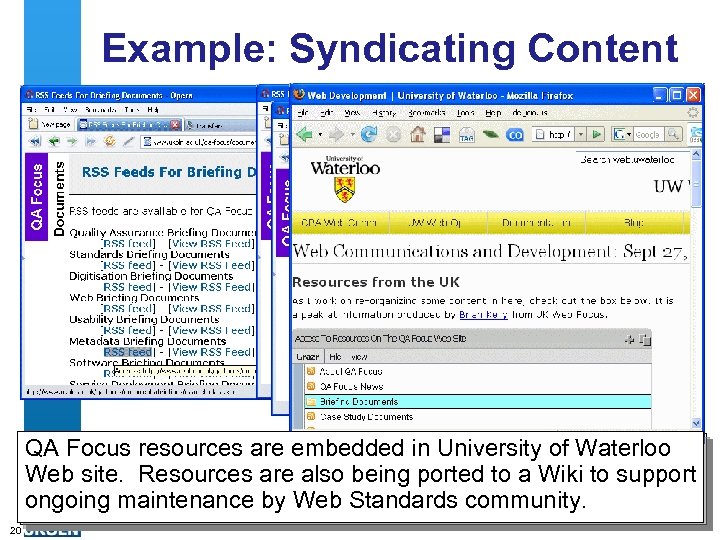The height and width of the screenshot is (540, 720).
Task: Open the Firefox Forward history dropdown arrow
Action: pos(353,135)
